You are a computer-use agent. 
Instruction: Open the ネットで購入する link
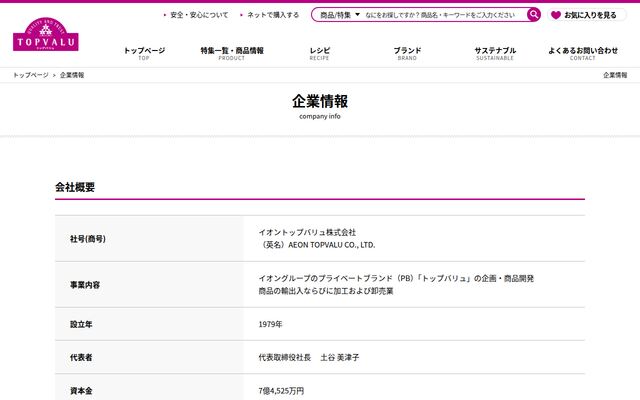click(273, 15)
